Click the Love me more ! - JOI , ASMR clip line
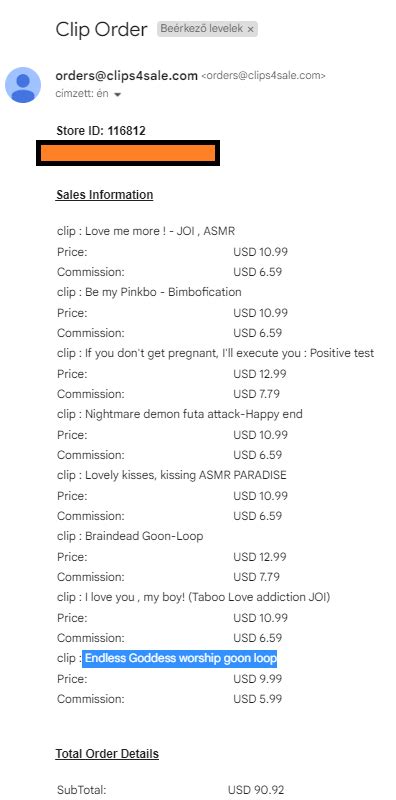The width and height of the screenshot is (396, 800). (146, 231)
